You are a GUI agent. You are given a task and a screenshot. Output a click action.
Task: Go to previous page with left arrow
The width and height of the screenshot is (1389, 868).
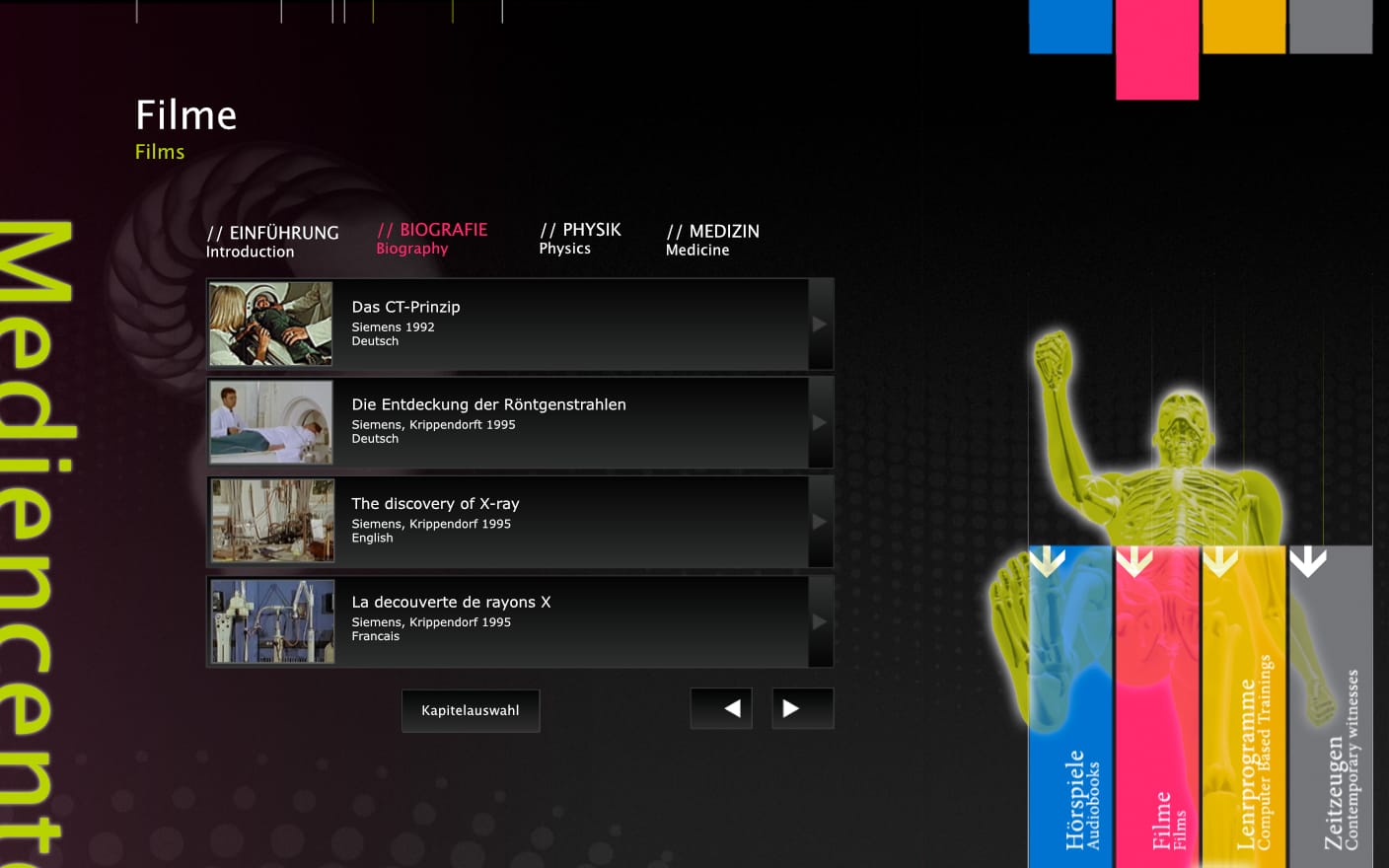click(x=721, y=708)
